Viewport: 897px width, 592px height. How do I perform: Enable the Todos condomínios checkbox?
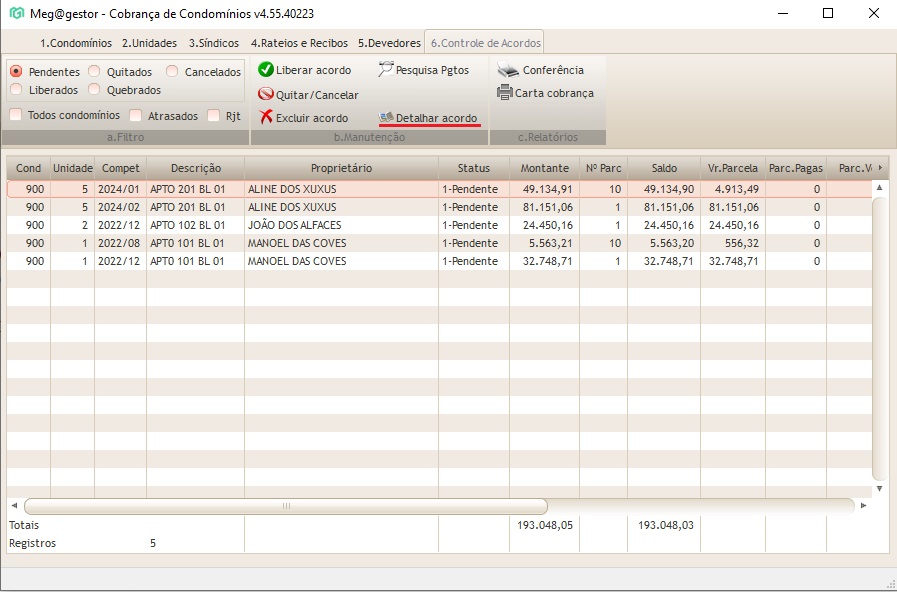point(16,115)
